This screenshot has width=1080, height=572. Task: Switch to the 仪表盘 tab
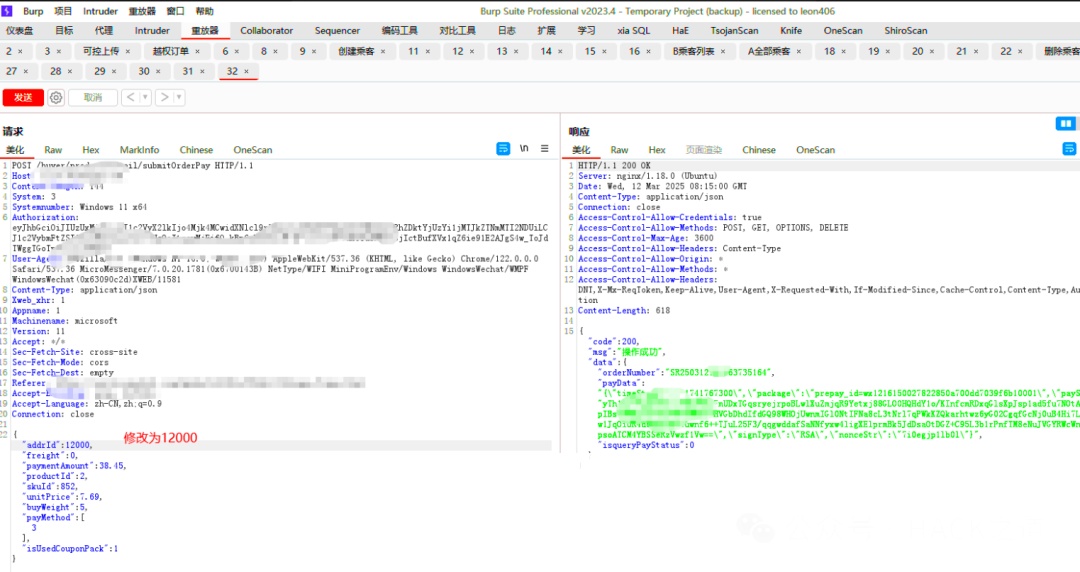coord(19,31)
